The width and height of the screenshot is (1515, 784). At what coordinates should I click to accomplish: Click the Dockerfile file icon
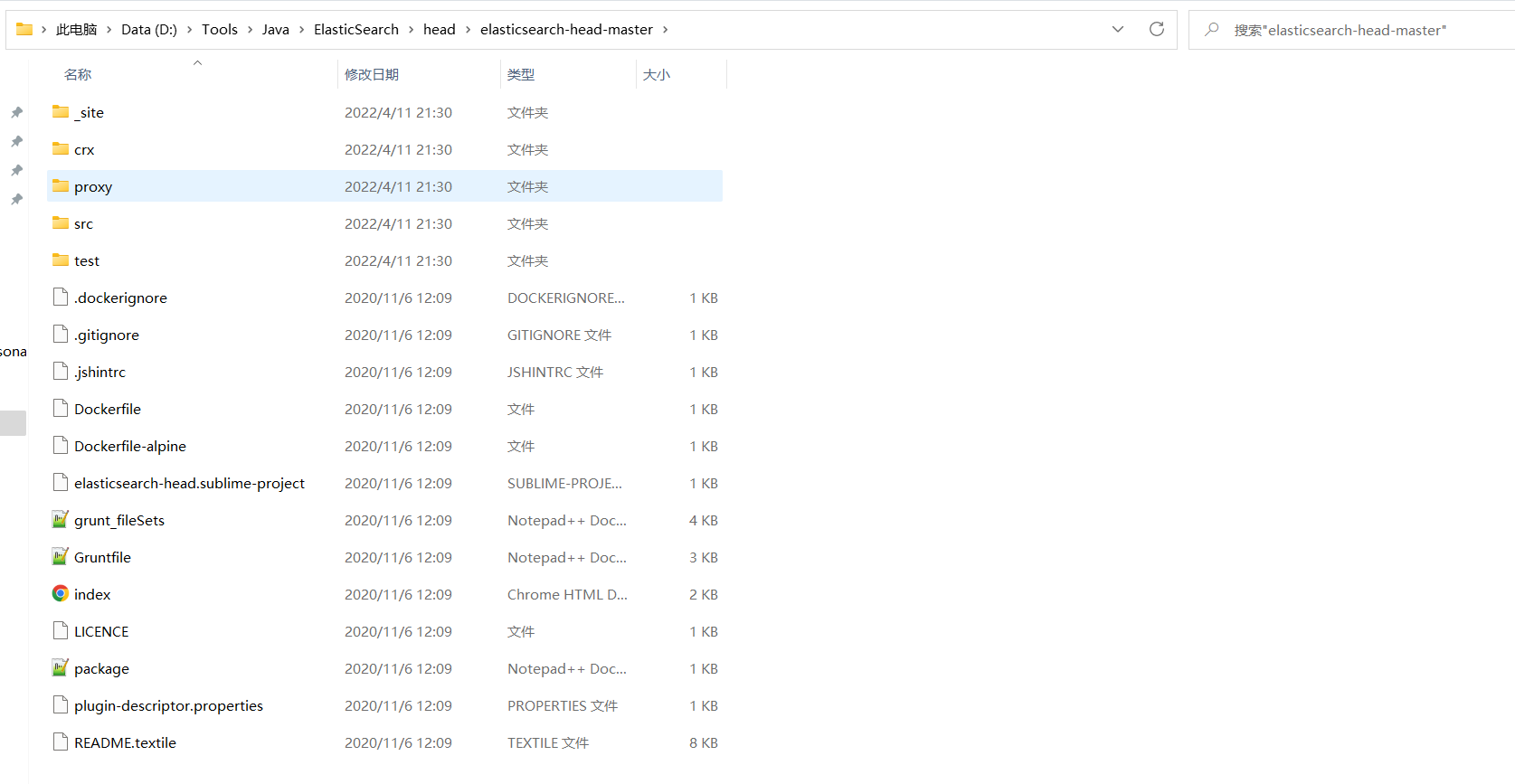[x=61, y=409]
